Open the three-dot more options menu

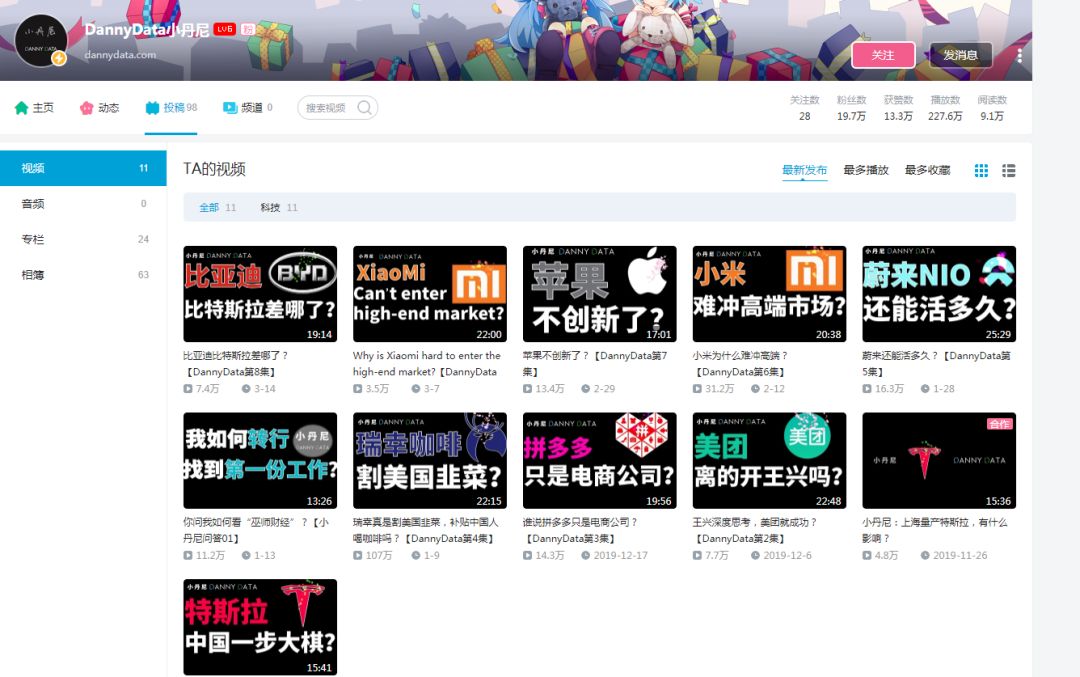click(x=1019, y=55)
